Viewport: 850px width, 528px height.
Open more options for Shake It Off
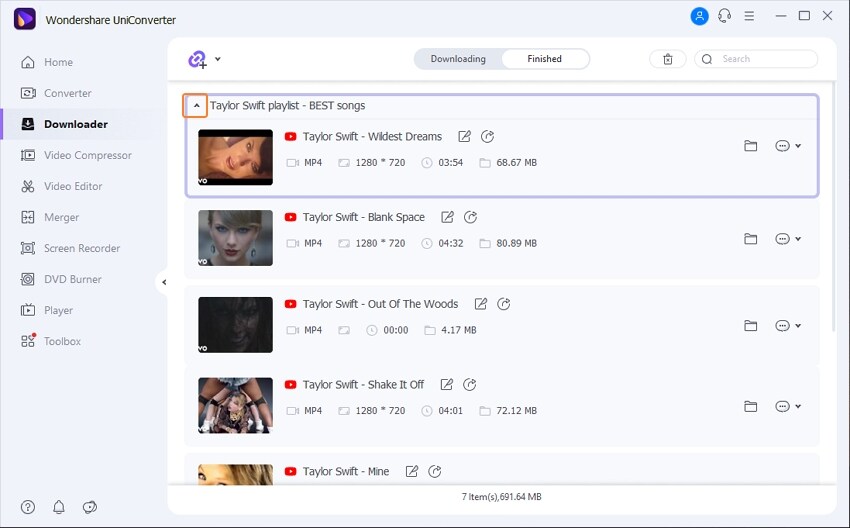[x=782, y=407]
